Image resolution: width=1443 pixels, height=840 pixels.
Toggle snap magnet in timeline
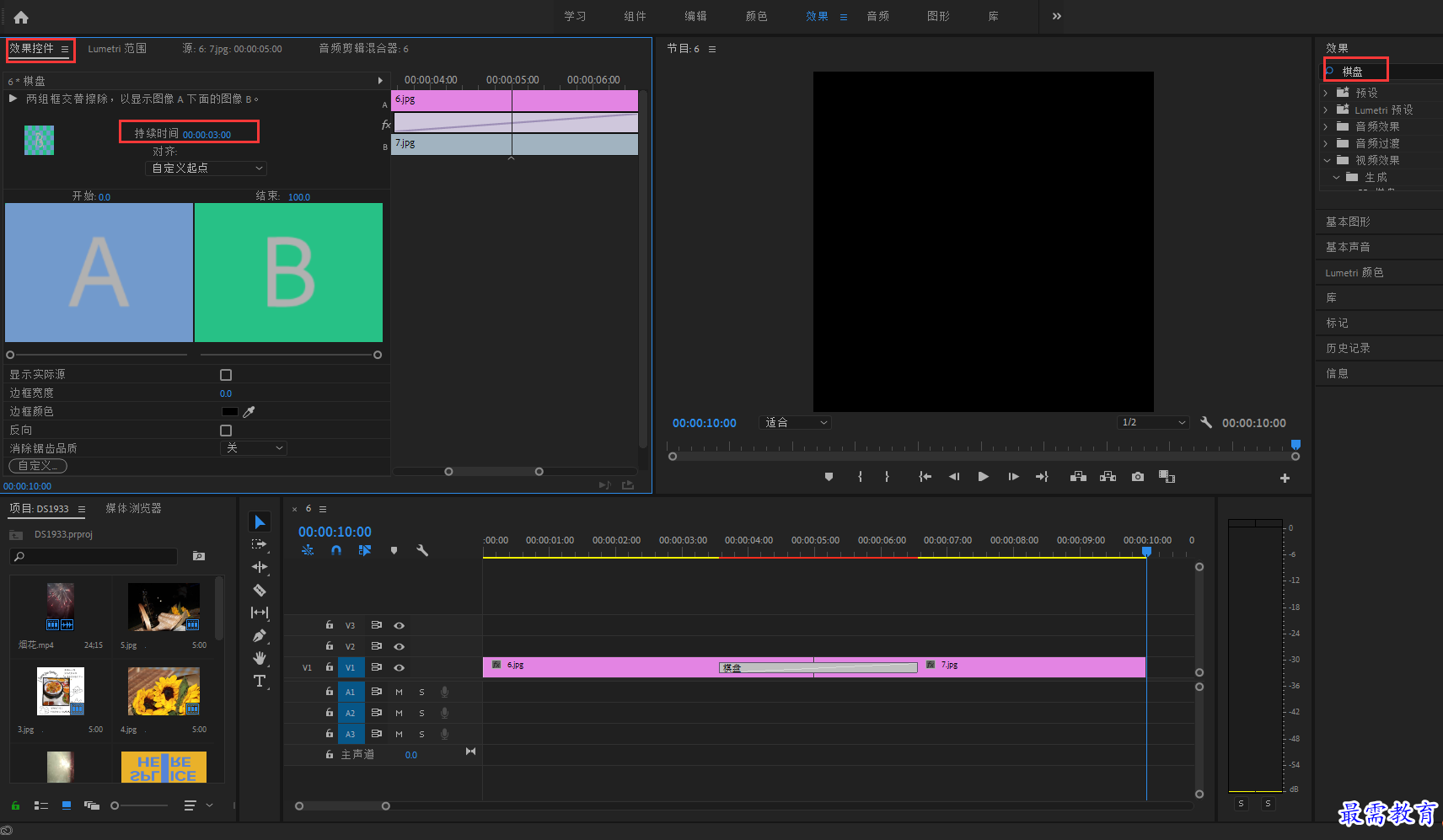coord(336,550)
